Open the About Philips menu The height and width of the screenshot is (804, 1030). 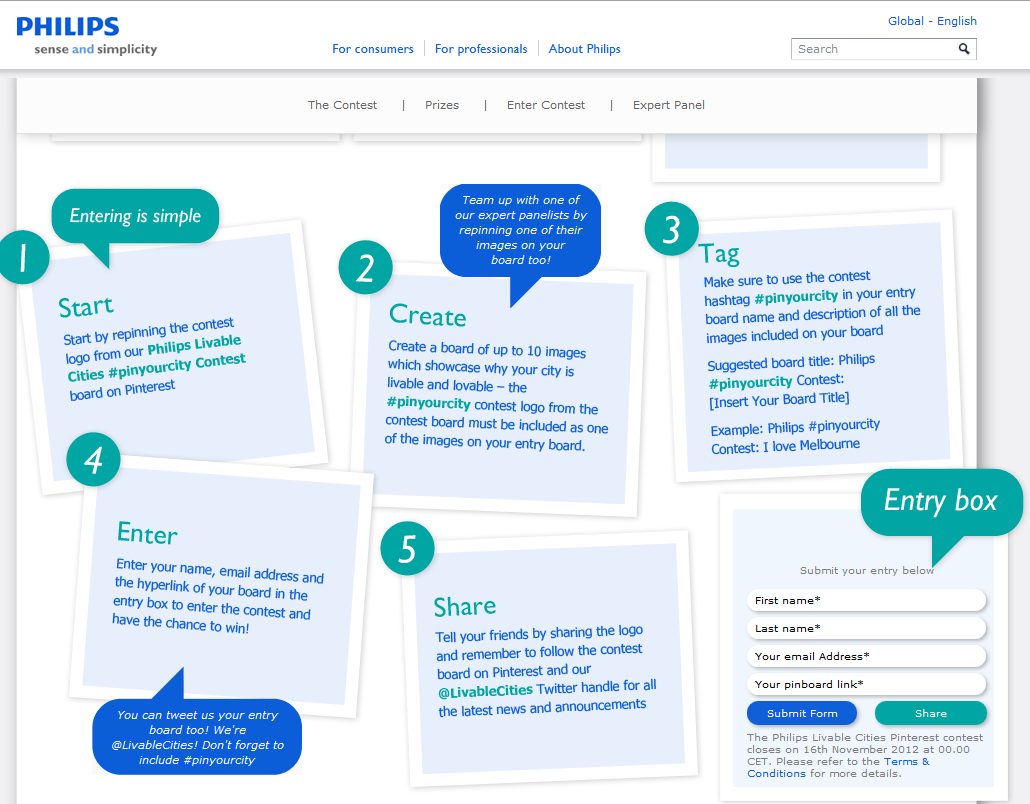pyautogui.click(x=584, y=49)
